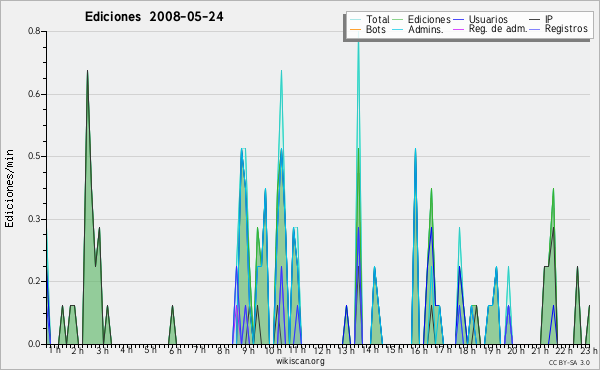Click the 'Ediciones/min' y-axis label

coord(9,188)
